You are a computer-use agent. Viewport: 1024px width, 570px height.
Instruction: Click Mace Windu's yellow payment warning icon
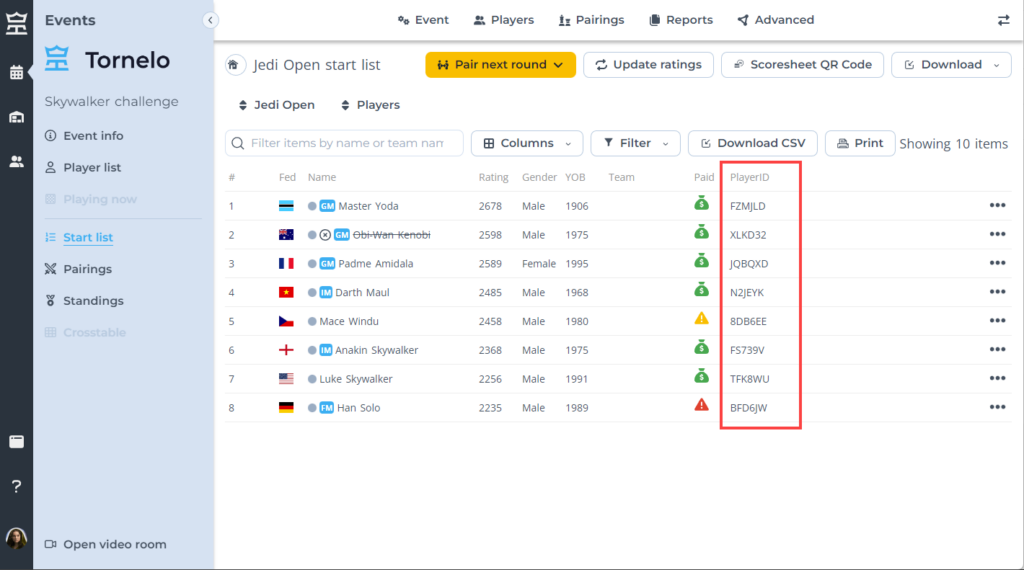coord(701,319)
